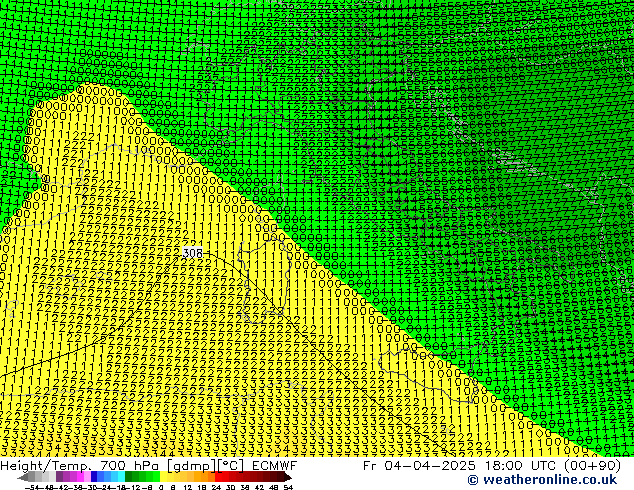Pick the yellow swatch in the color scale

pyautogui.click(x=163, y=477)
